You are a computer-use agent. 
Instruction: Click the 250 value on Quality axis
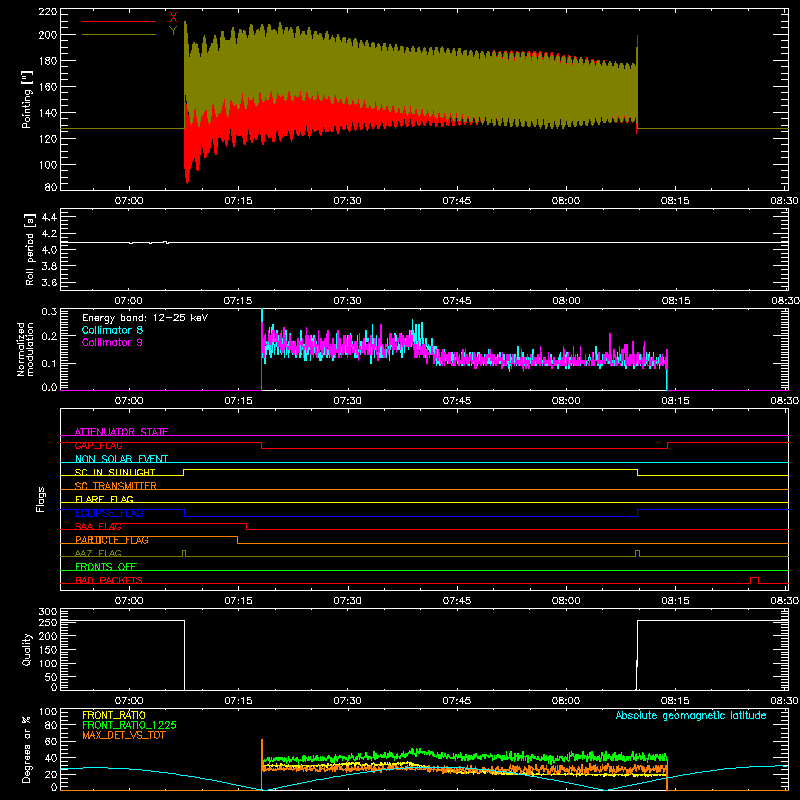coord(48,622)
